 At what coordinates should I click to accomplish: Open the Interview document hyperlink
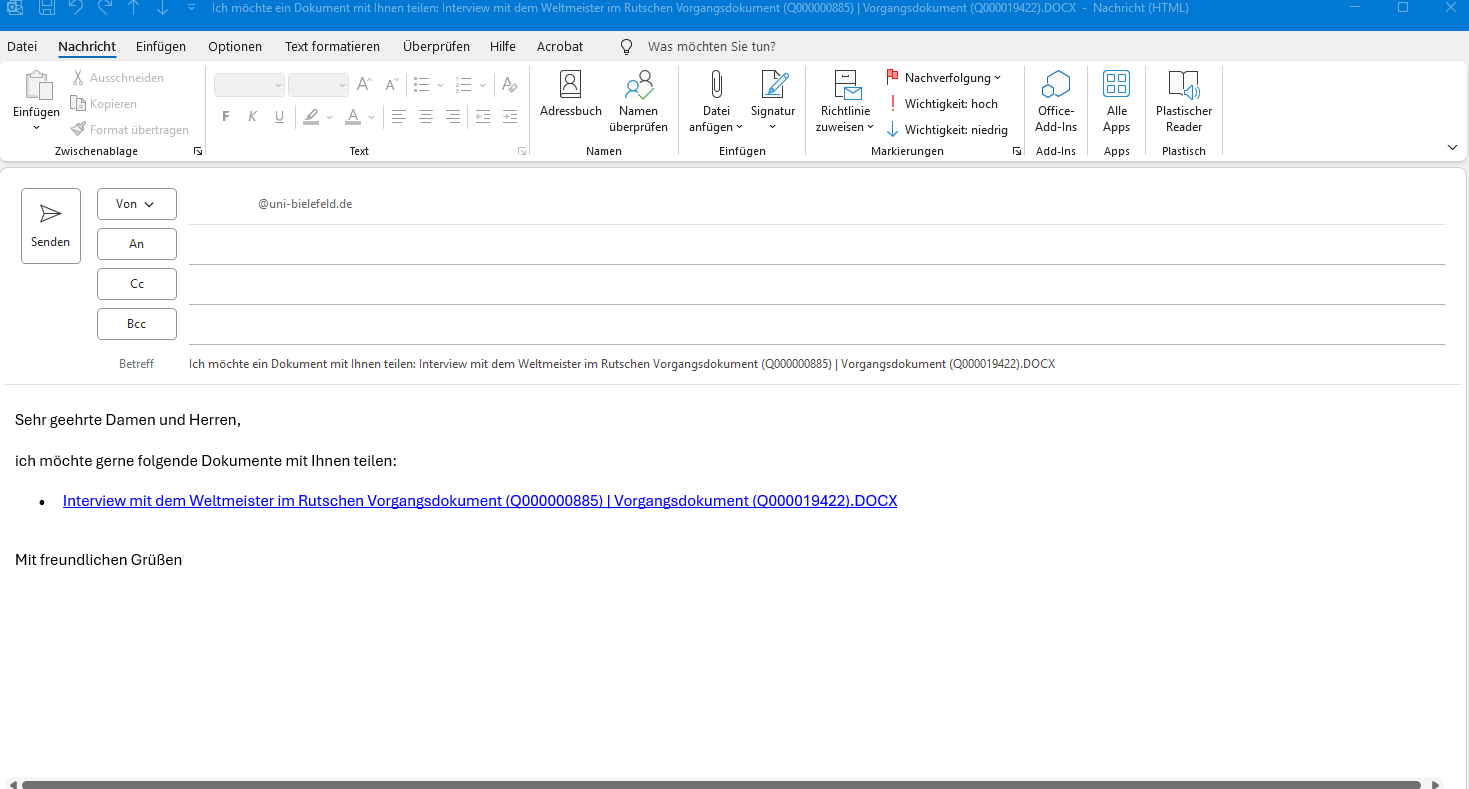479,501
